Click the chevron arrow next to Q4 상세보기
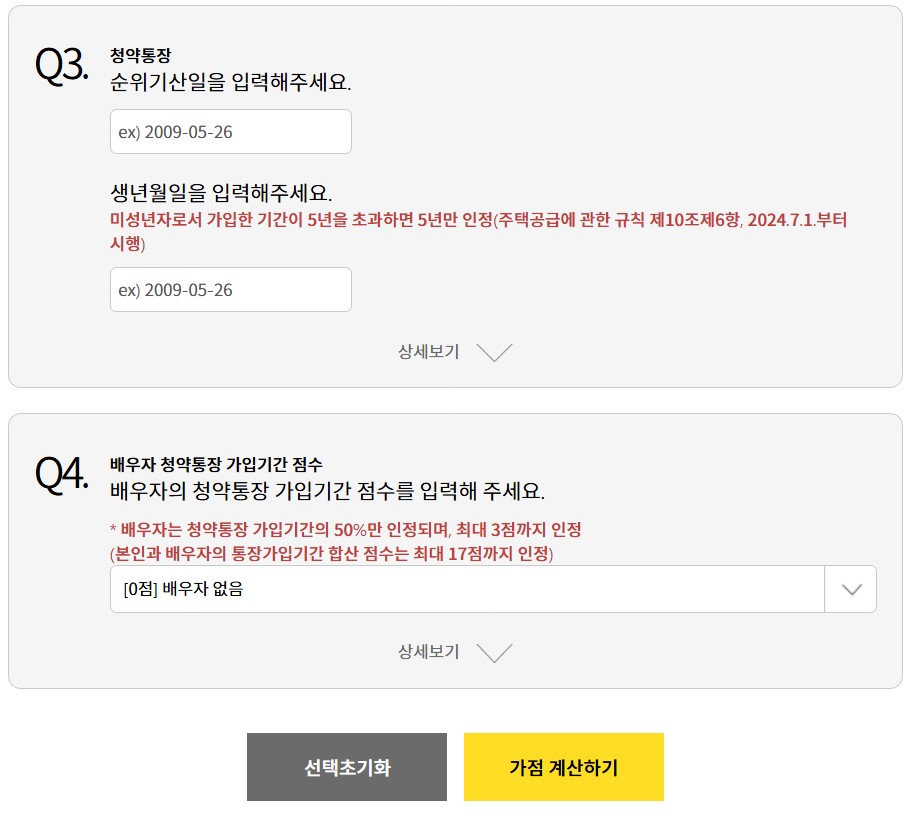 click(x=494, y=653)
